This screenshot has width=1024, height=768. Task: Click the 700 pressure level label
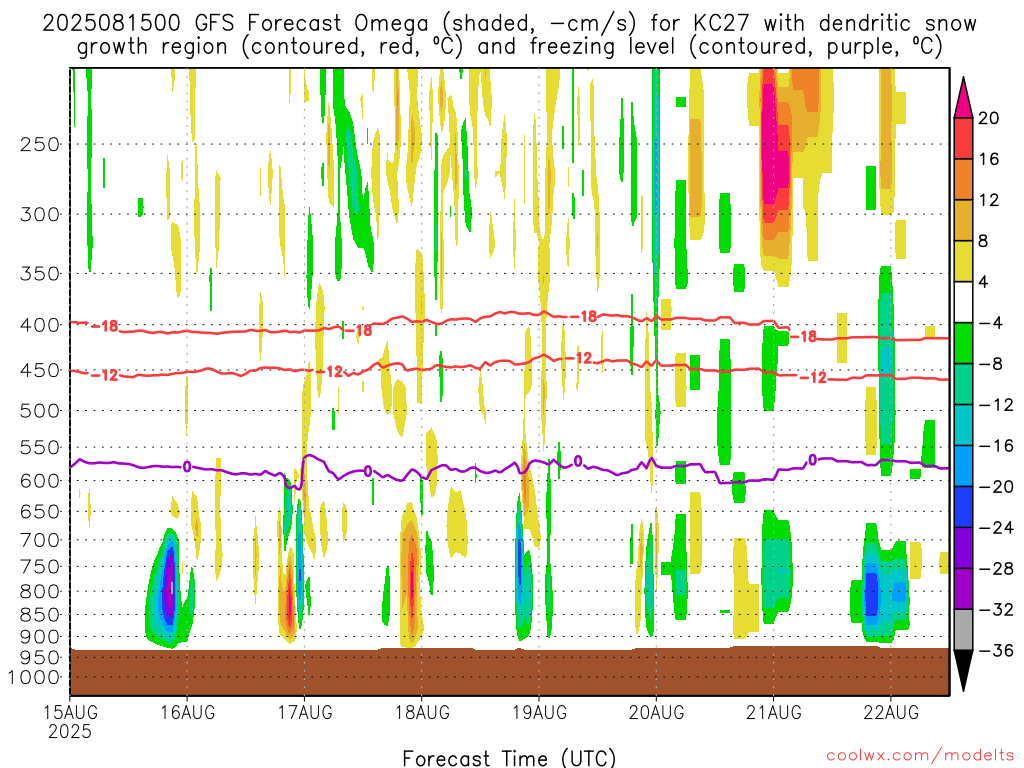coord(40,540)
